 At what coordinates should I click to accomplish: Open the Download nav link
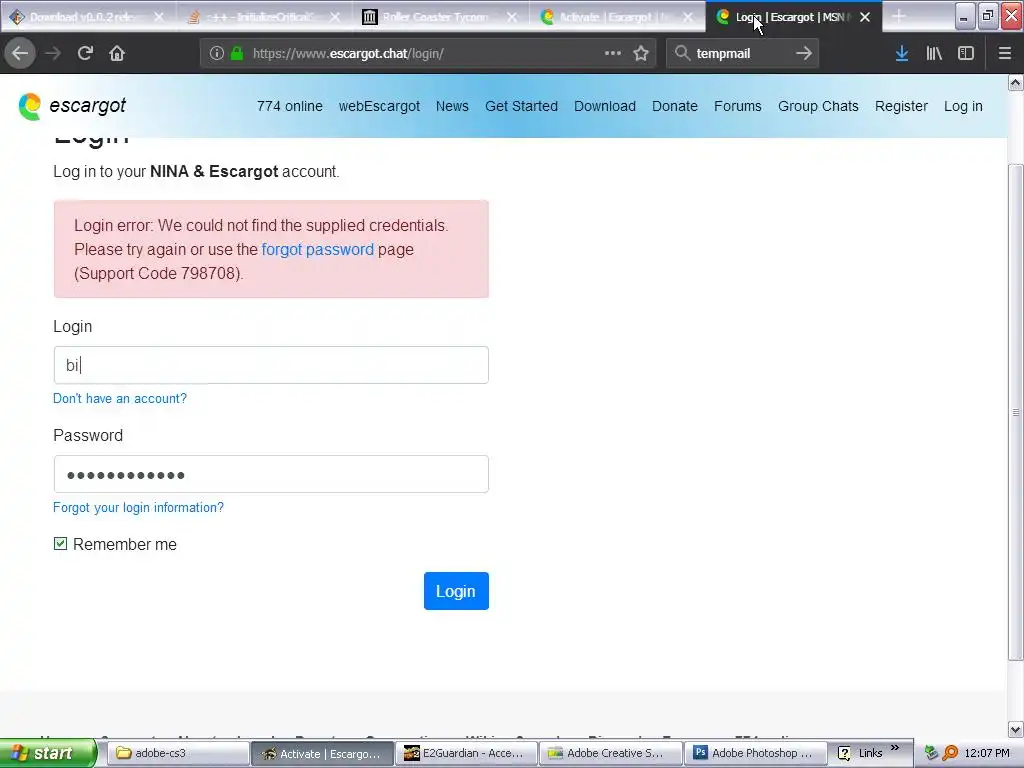[605, 106]
